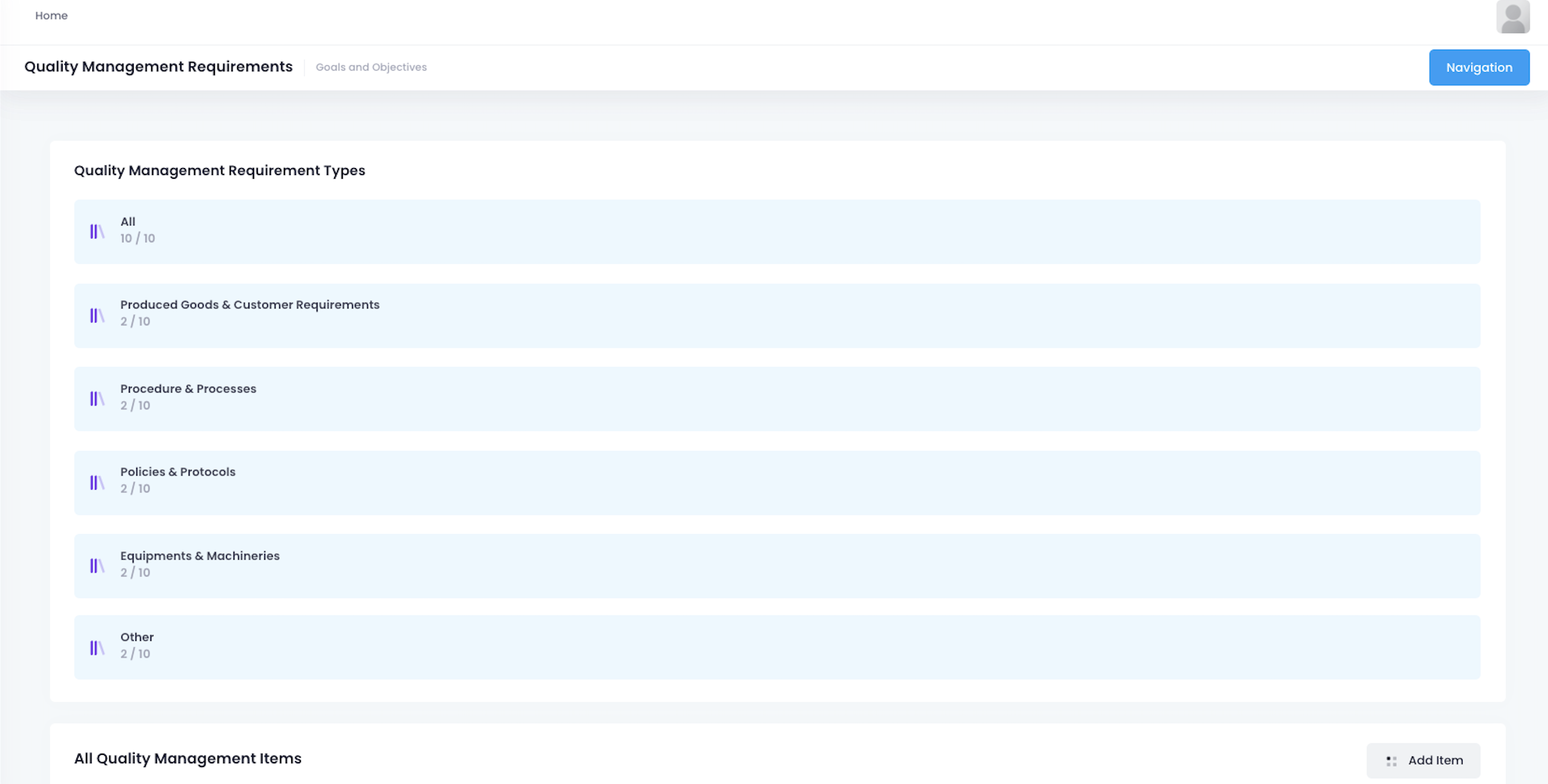
Task: Open the user profile avatar
Action: [1512, 17]
